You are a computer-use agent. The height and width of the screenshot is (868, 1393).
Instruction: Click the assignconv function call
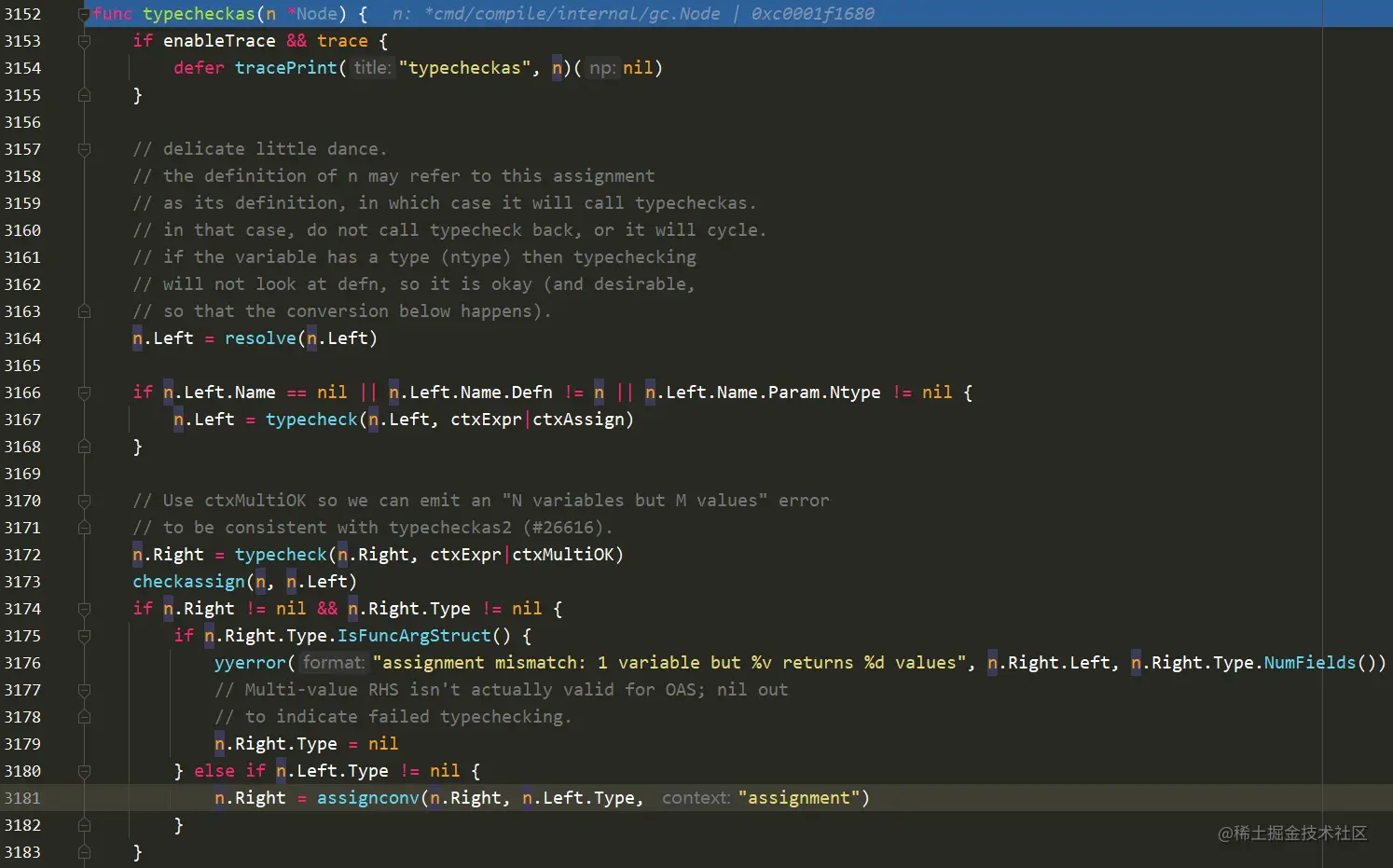(x=368, y=798)
